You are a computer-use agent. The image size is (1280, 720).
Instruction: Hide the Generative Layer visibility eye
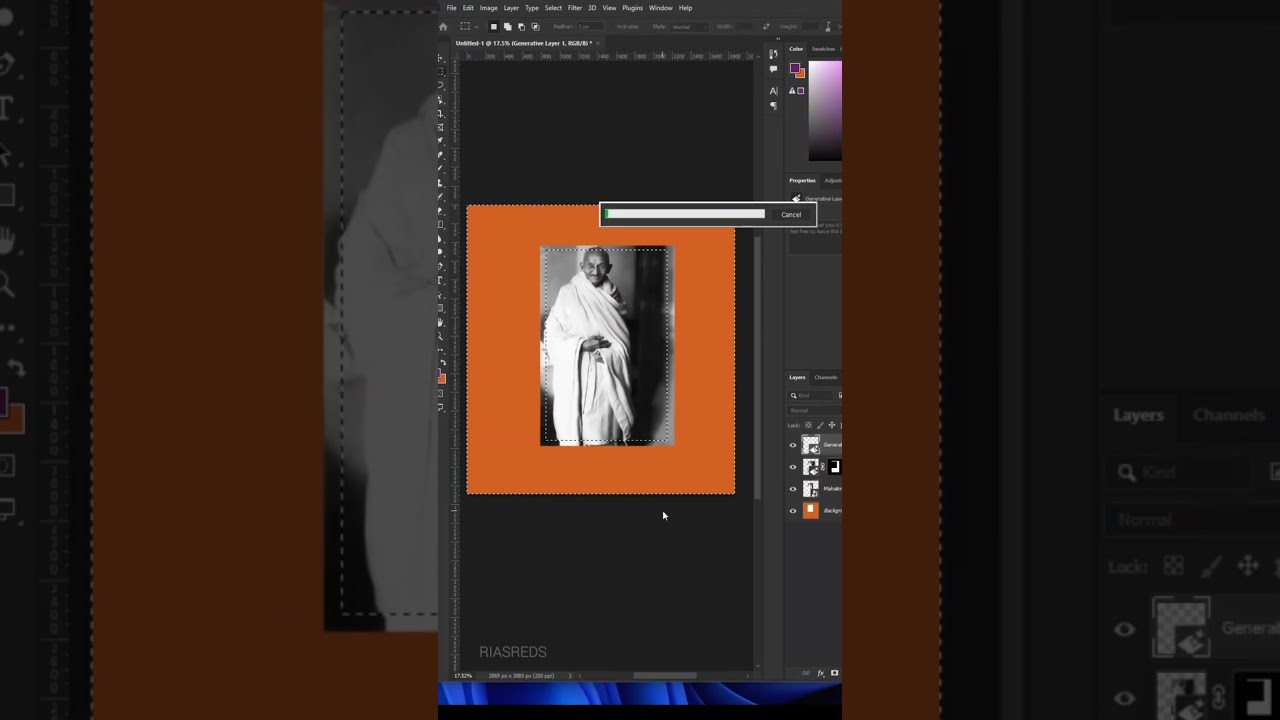coord(793,445)
